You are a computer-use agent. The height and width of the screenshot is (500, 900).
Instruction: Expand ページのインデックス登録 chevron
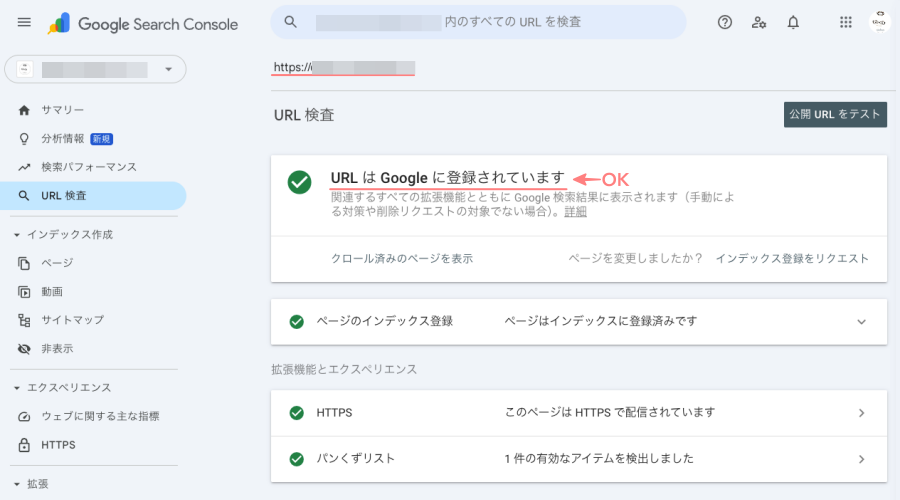(862, 322)
